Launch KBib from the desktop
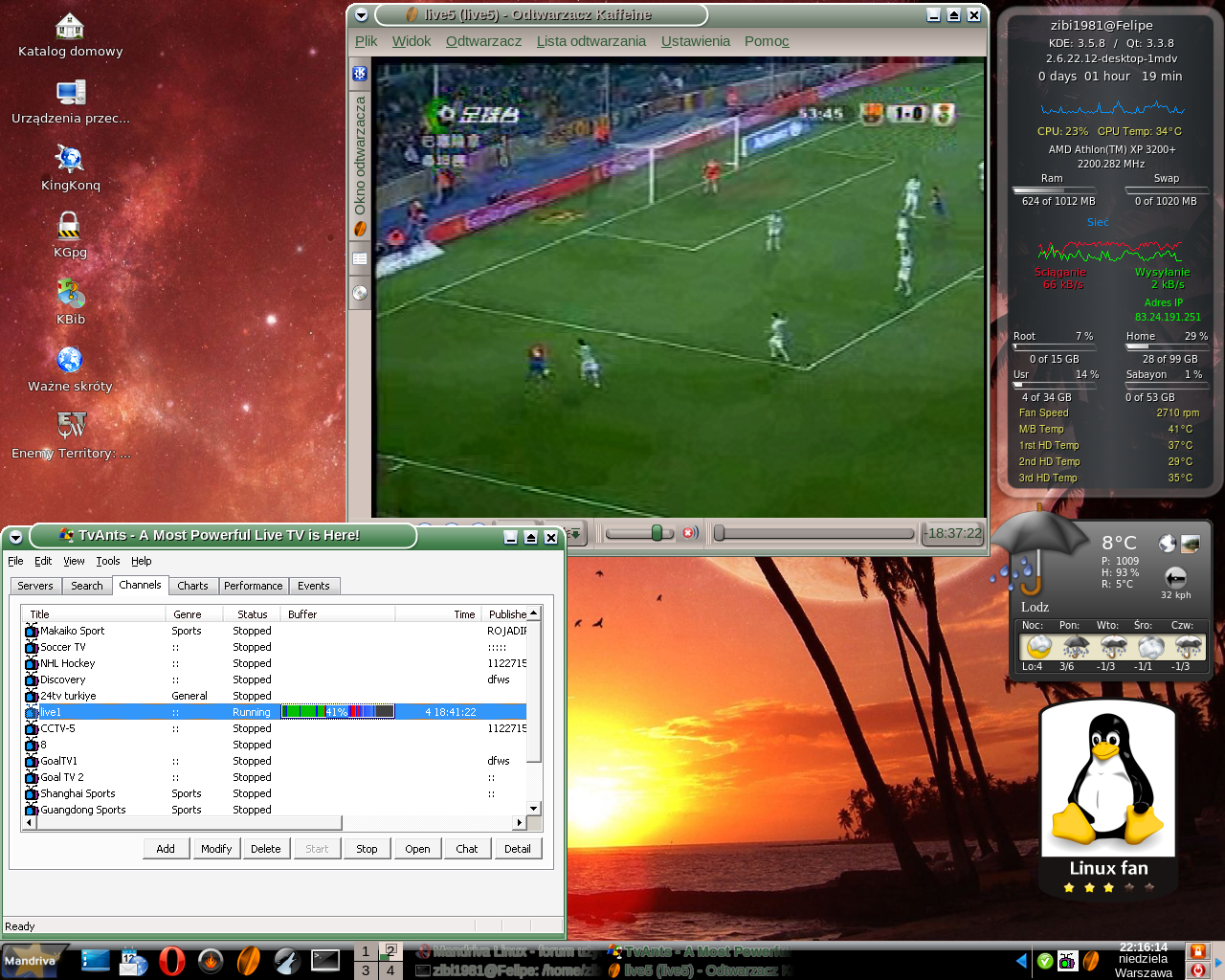 (x=70, y=303)
